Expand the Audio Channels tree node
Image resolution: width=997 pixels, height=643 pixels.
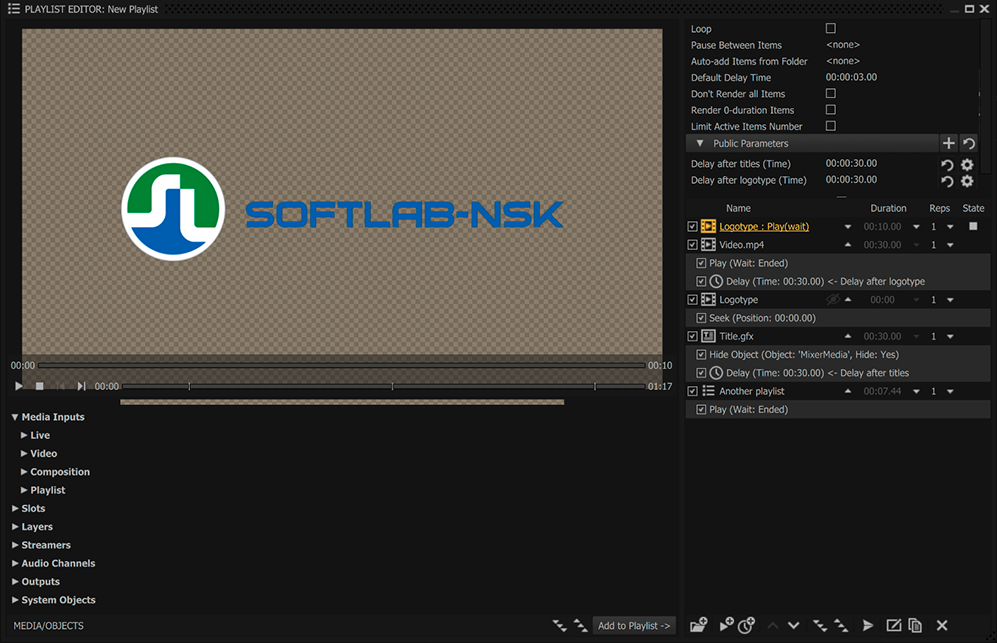point(15,563)
